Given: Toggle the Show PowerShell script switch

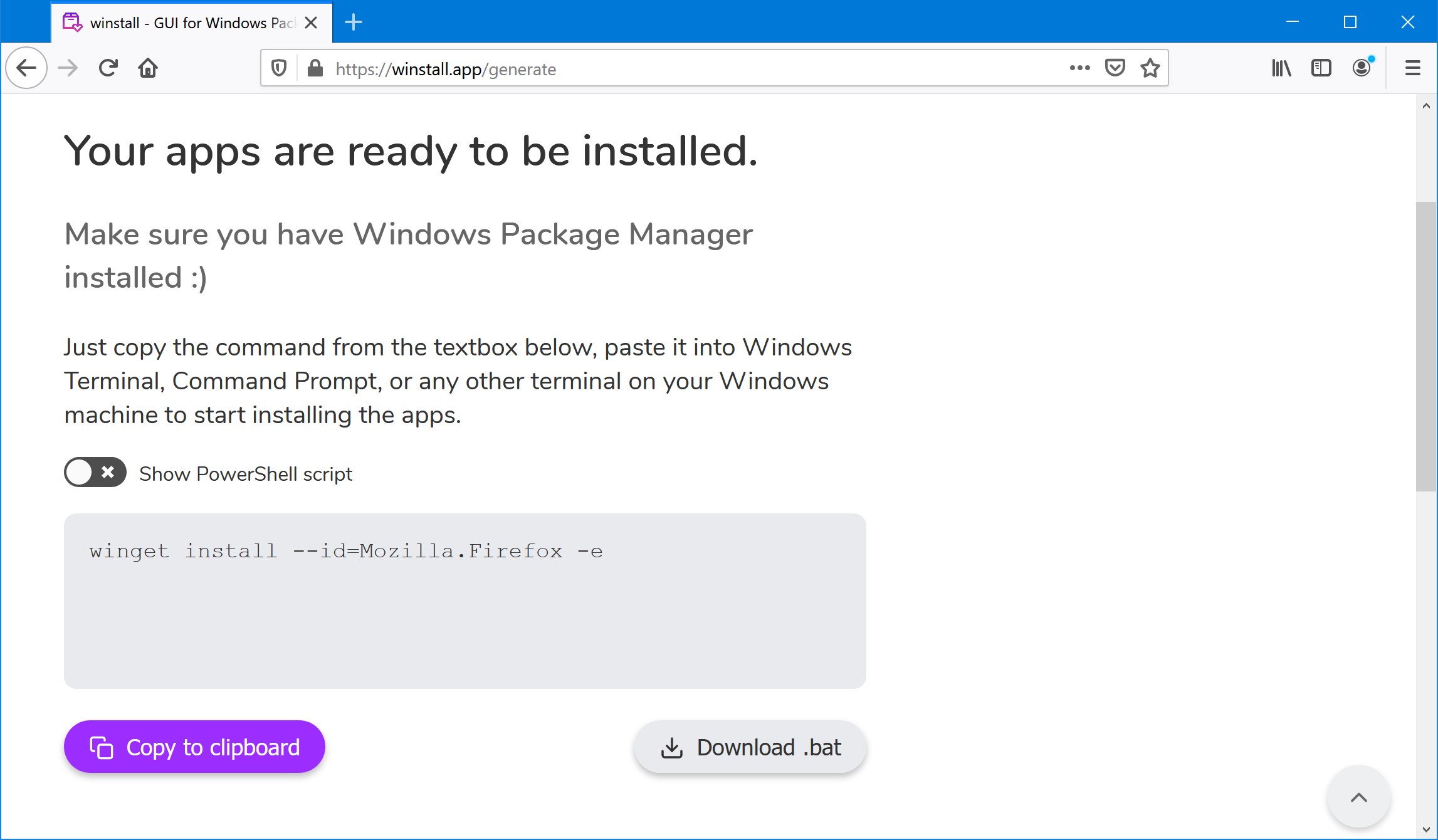Looking at the screenshot, I should click(95, 473).
